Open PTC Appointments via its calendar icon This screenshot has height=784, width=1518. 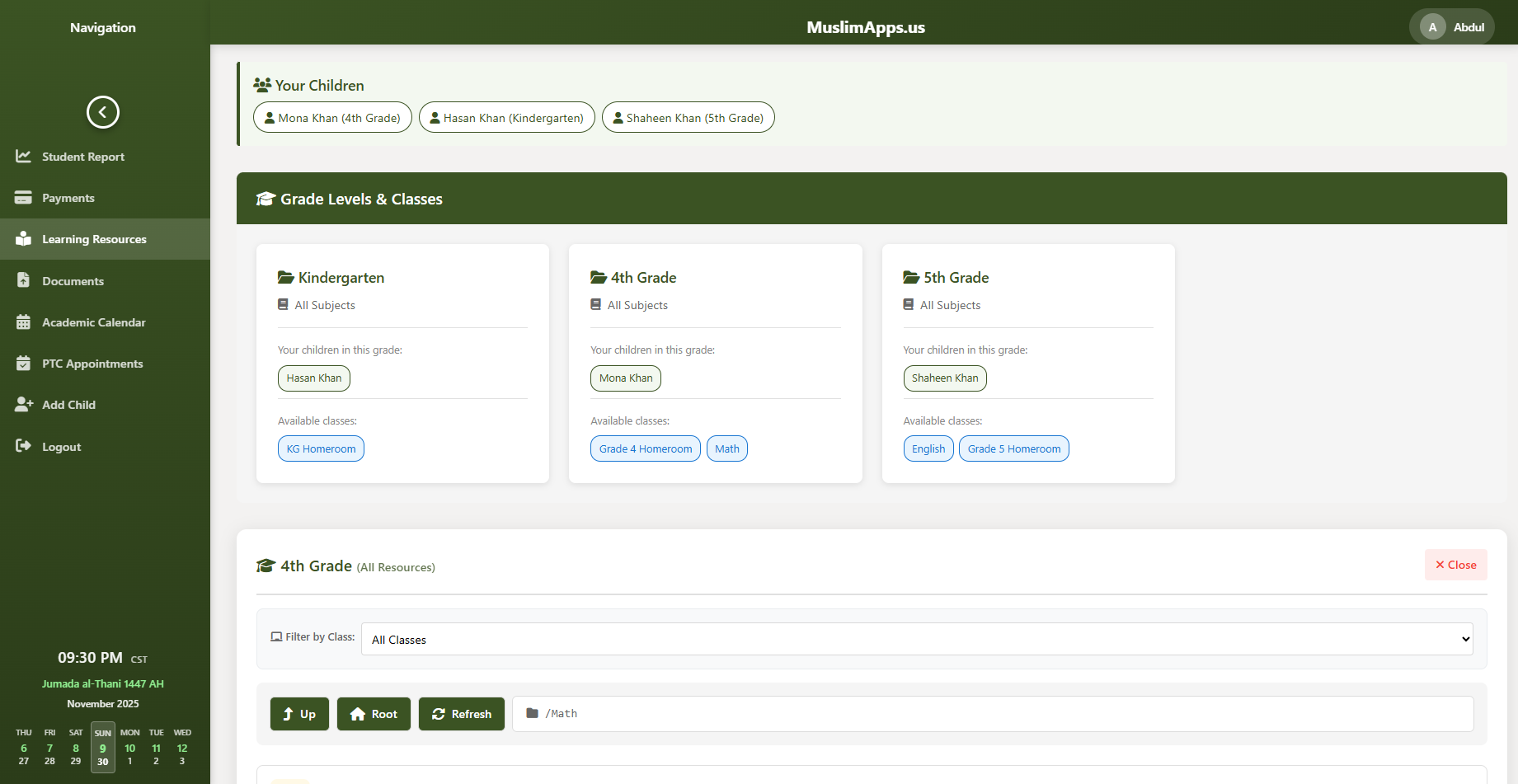click(24, 364)
